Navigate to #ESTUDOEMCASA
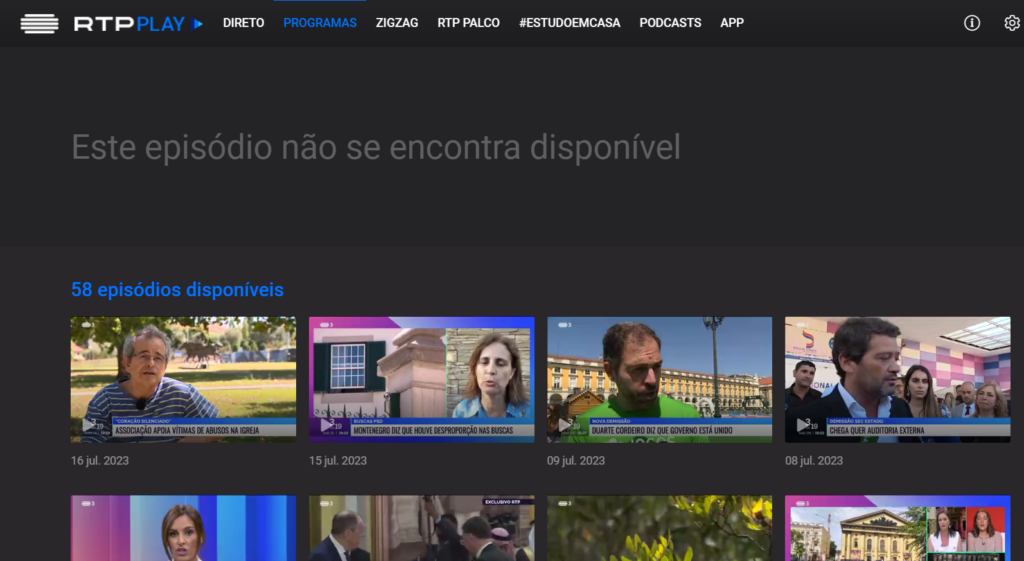The width and height of the screenshot is (1024, 561). pos(569,23)
